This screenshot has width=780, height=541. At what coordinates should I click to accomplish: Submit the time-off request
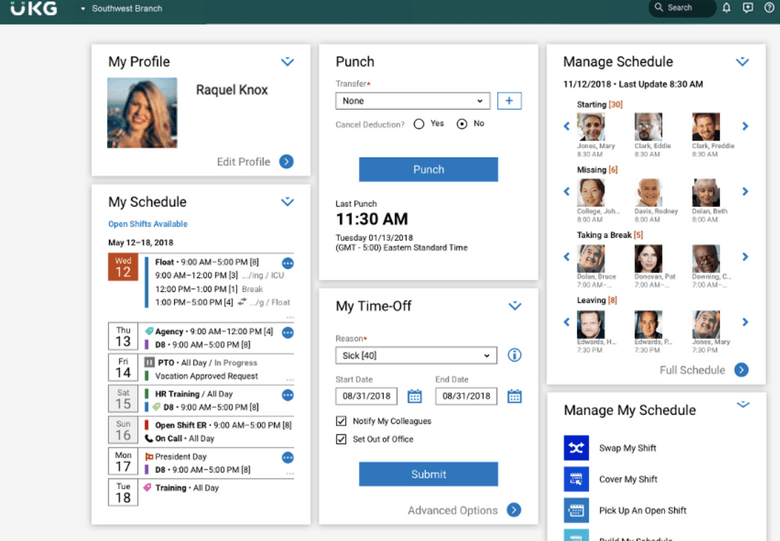point(428,474)
